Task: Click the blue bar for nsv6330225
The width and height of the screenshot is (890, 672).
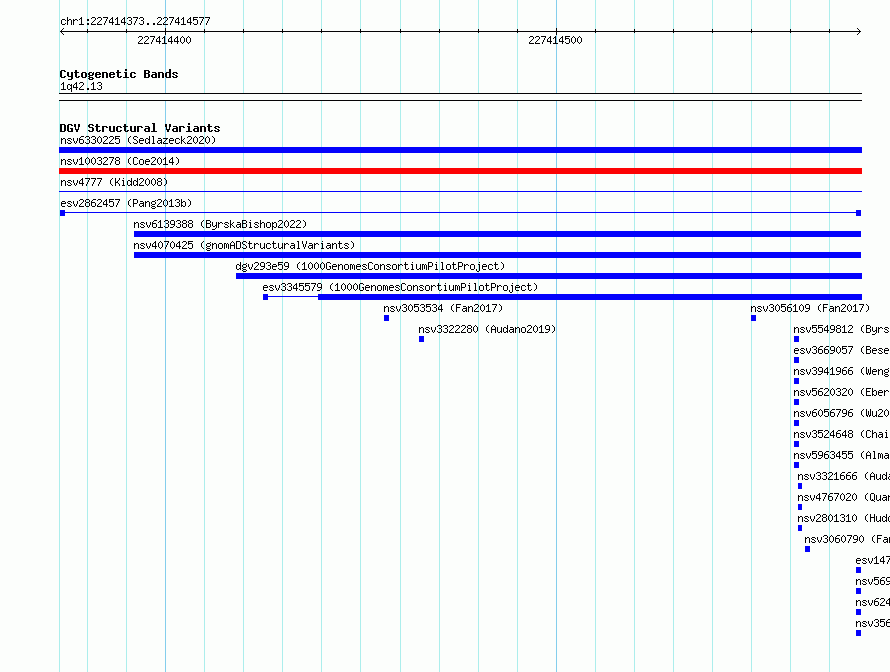Action: 460,150
